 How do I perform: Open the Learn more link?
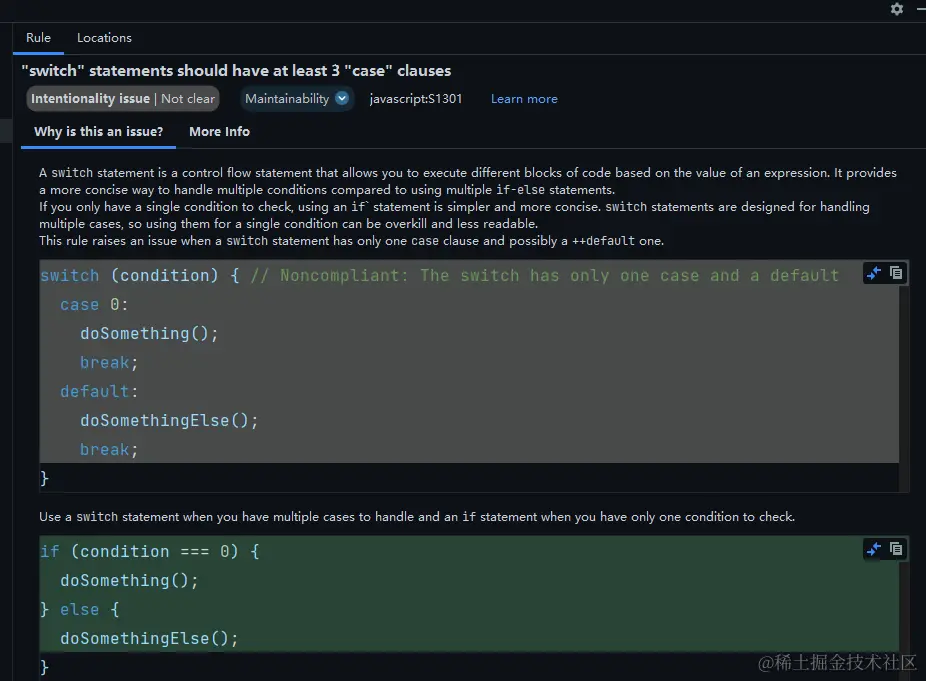(524, 98)
